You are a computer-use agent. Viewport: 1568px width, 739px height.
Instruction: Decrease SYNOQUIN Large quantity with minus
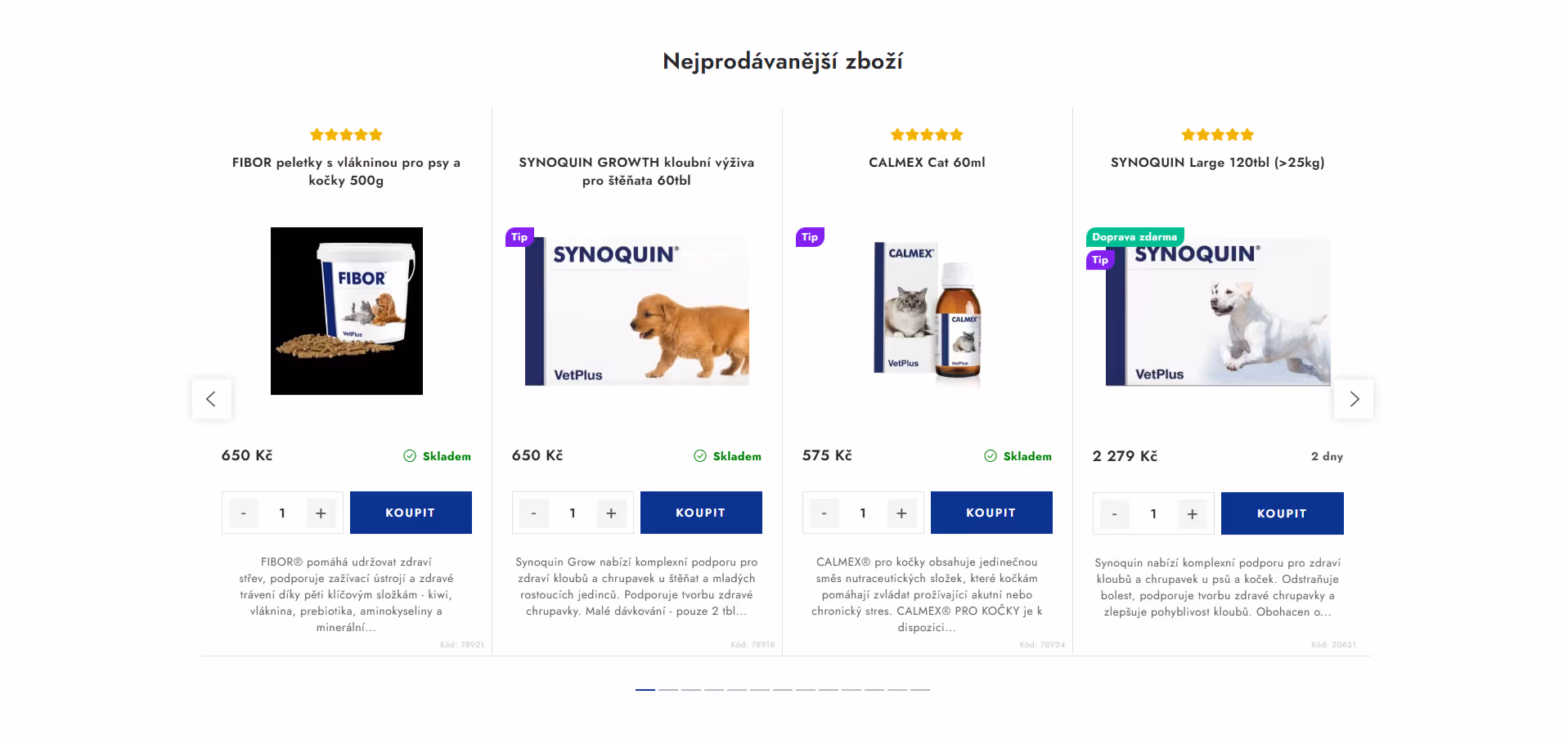(x=1114, y=514)
